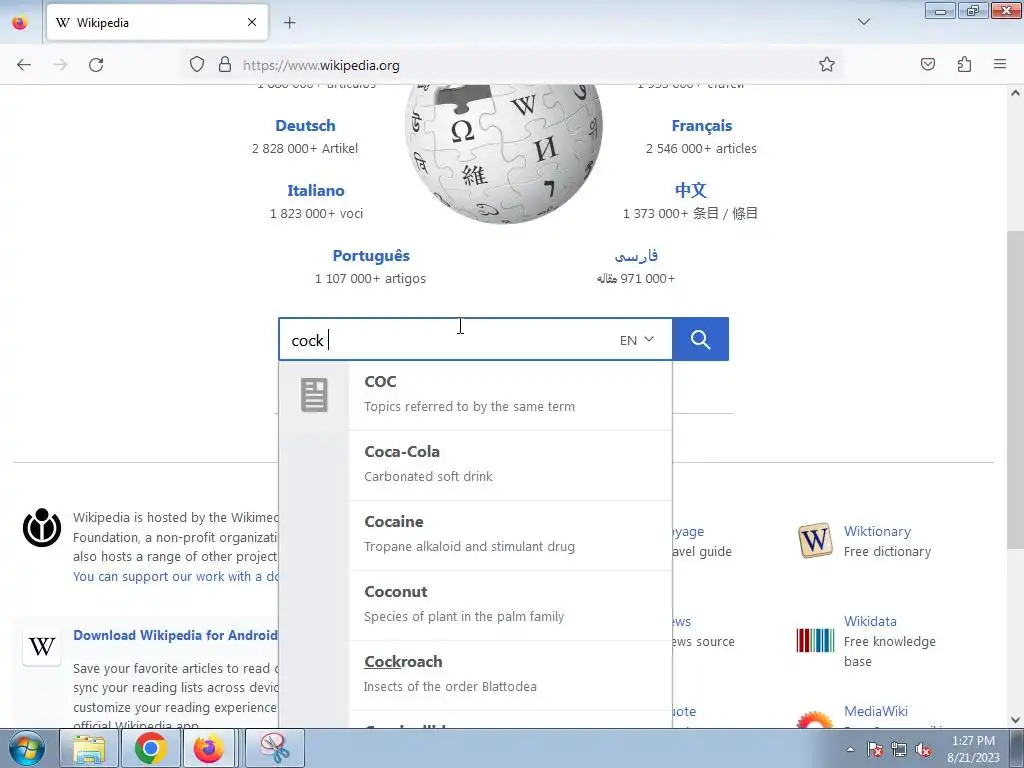
Task: Open the Firefox hamburger application menu
Action: pyautogui.click(x=1000, y=64)
